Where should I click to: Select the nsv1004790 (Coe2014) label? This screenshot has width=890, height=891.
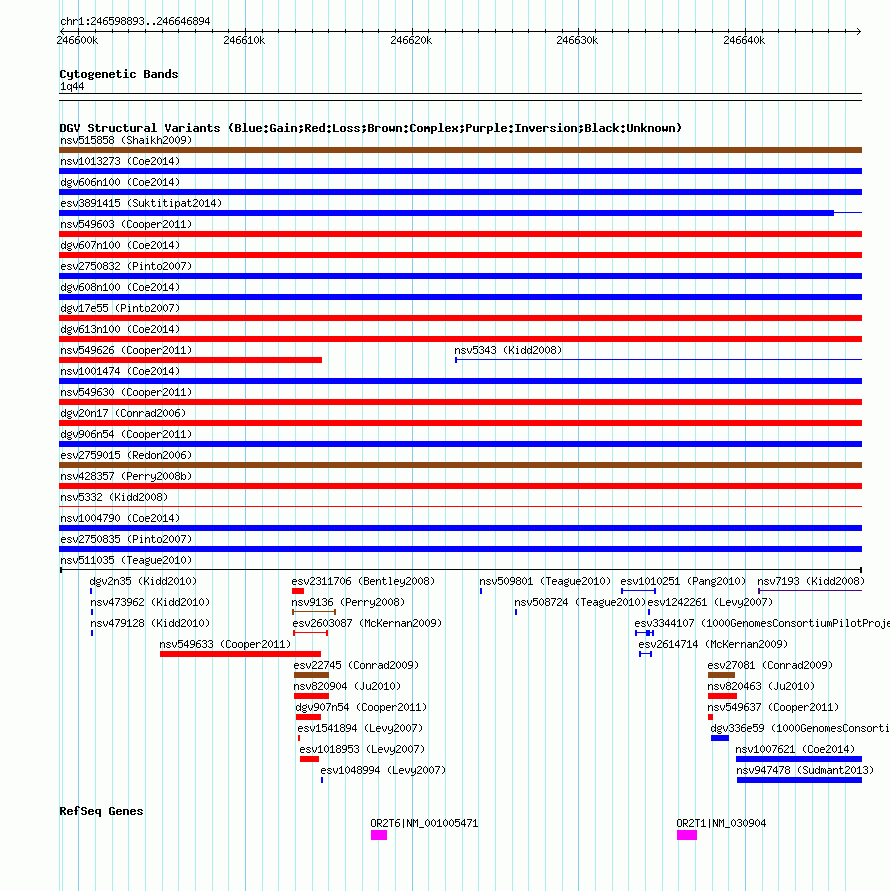point(120,519)
